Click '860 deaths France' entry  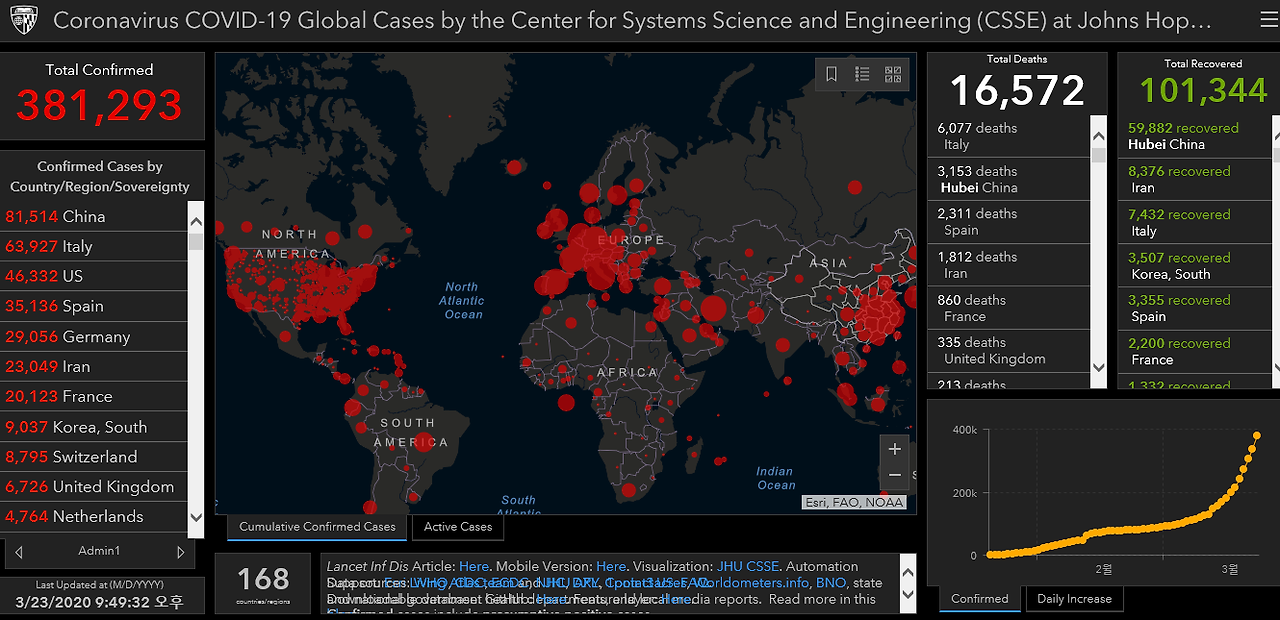point(1009,308)
